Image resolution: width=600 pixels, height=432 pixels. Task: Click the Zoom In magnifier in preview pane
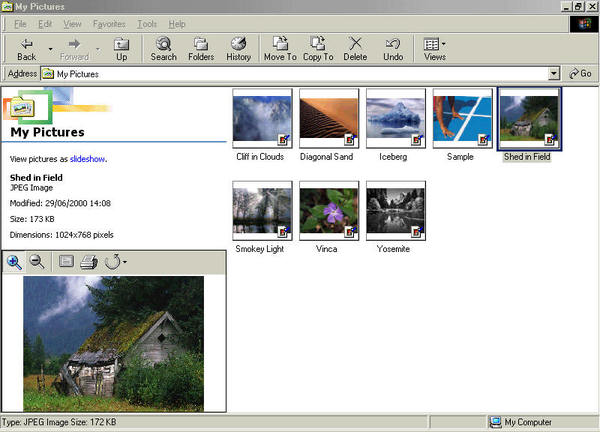[14, 262]
